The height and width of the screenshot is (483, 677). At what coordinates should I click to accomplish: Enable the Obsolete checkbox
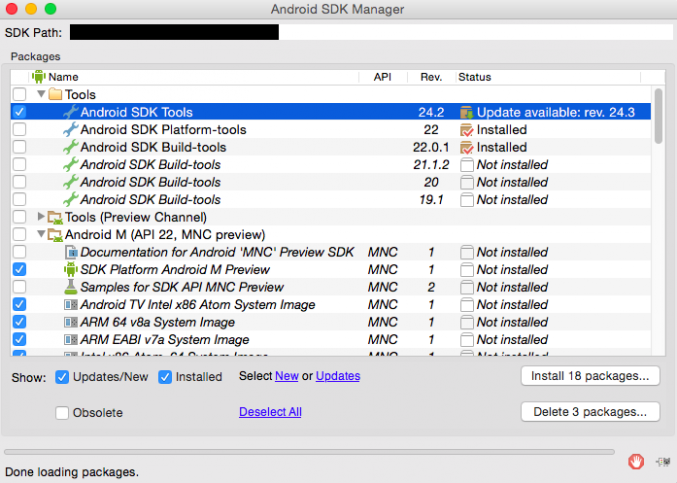(x=62, y=413)
